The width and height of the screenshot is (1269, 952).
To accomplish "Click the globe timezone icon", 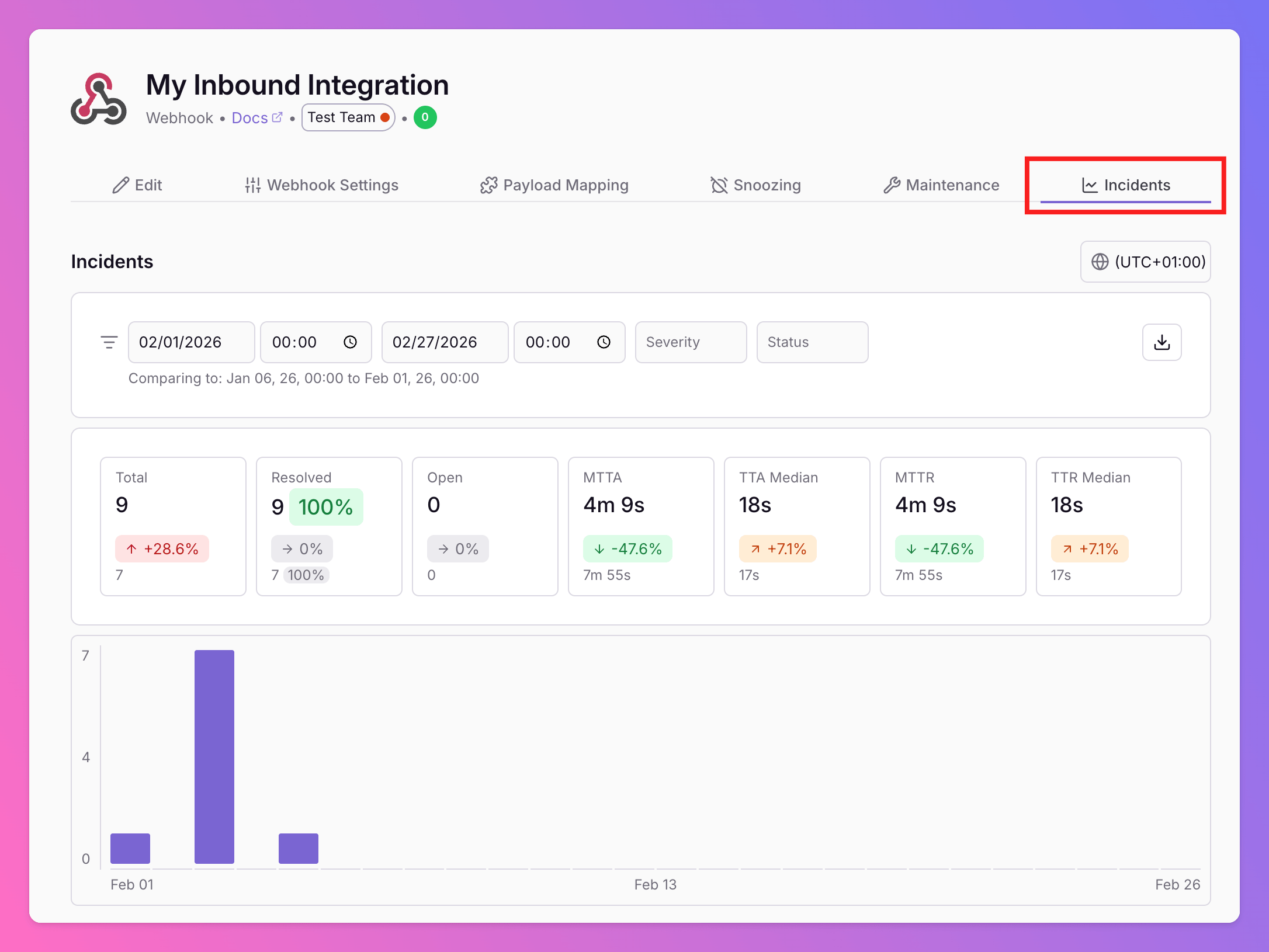I will coord(1100,262).
